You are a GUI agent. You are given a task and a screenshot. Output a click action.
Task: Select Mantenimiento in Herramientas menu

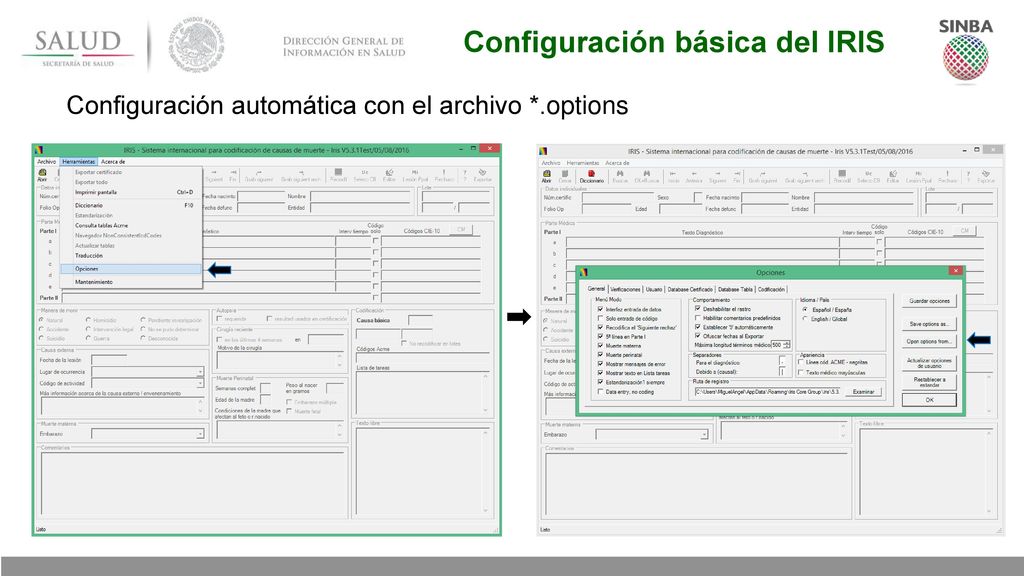130,282
